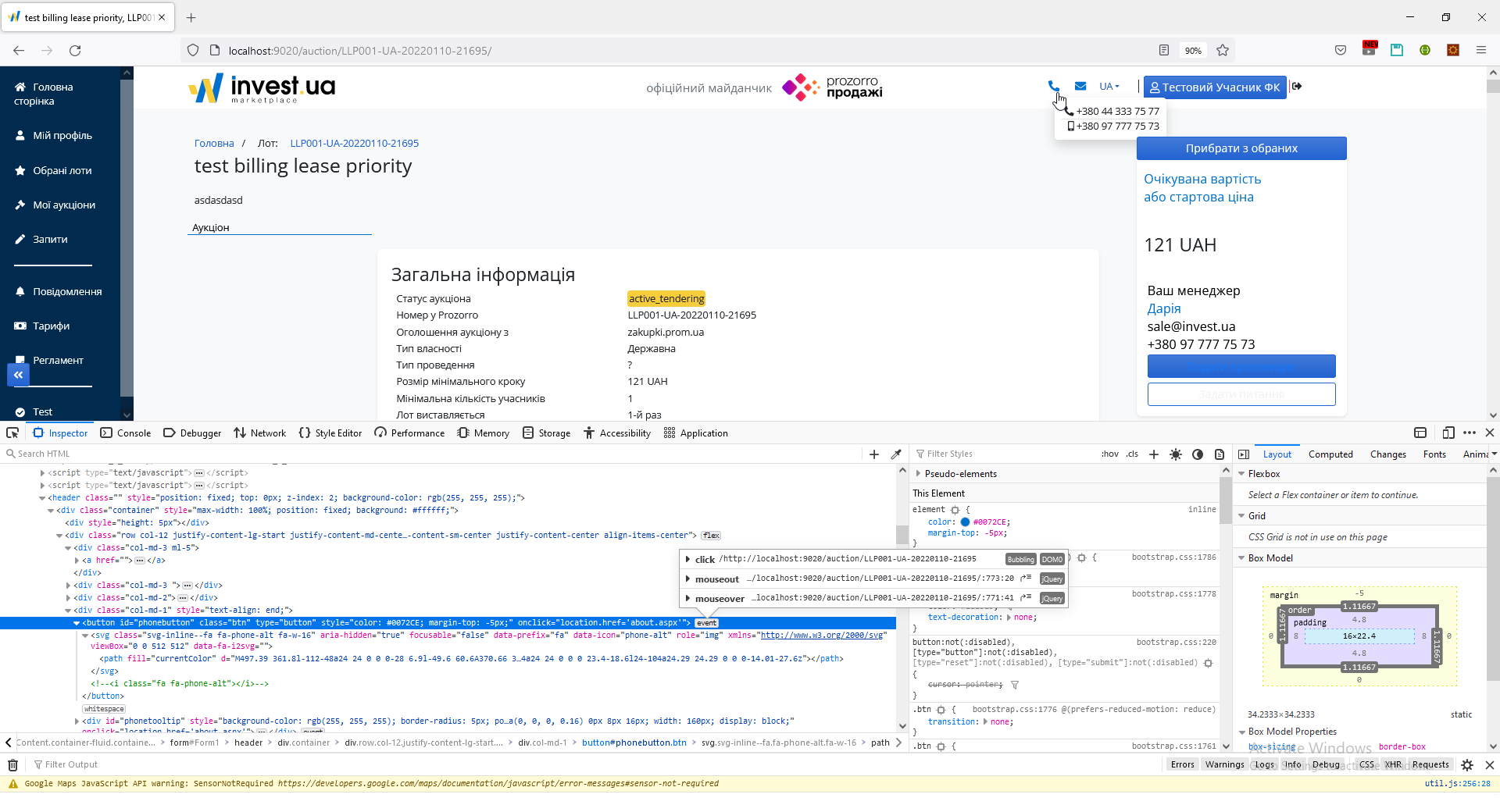Click the logout icon beside the user button
Screen dimensions: 1500x812
click(1297, 87)
